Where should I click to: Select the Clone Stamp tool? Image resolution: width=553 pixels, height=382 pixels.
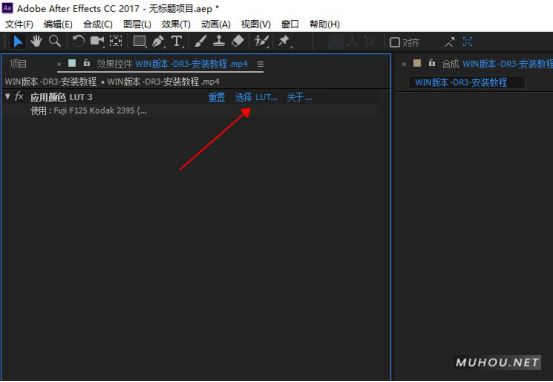[x=219, y=42]
